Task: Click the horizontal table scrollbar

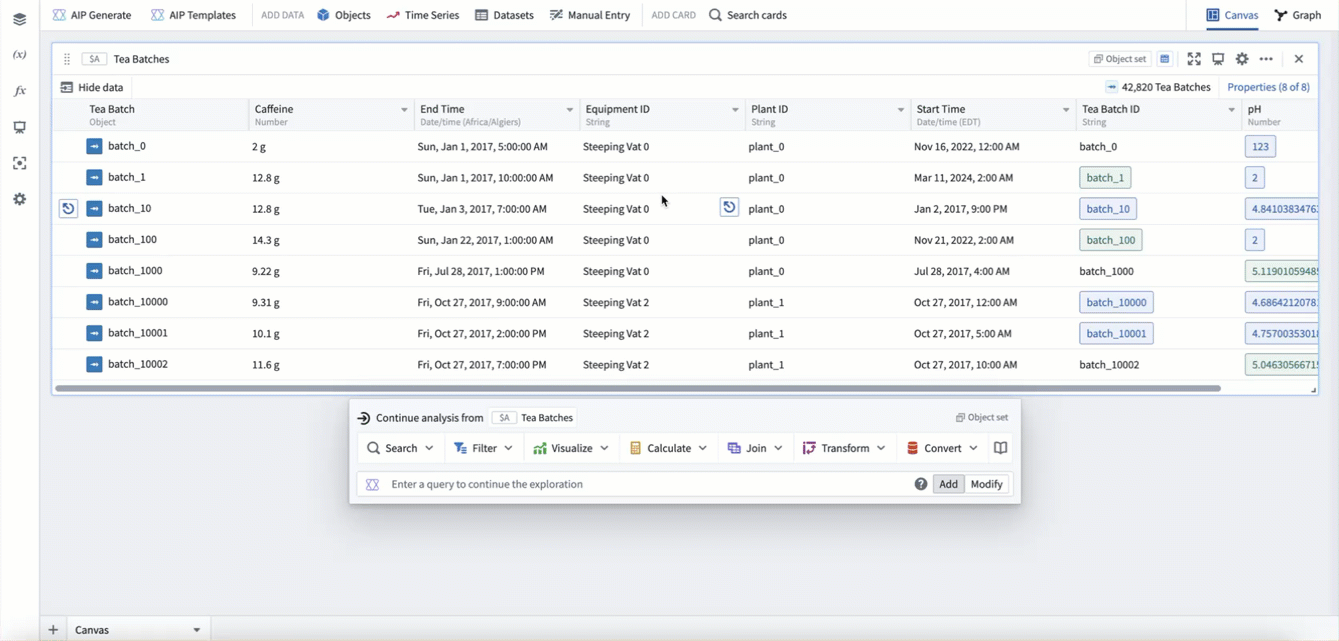Action: [638, 388]
